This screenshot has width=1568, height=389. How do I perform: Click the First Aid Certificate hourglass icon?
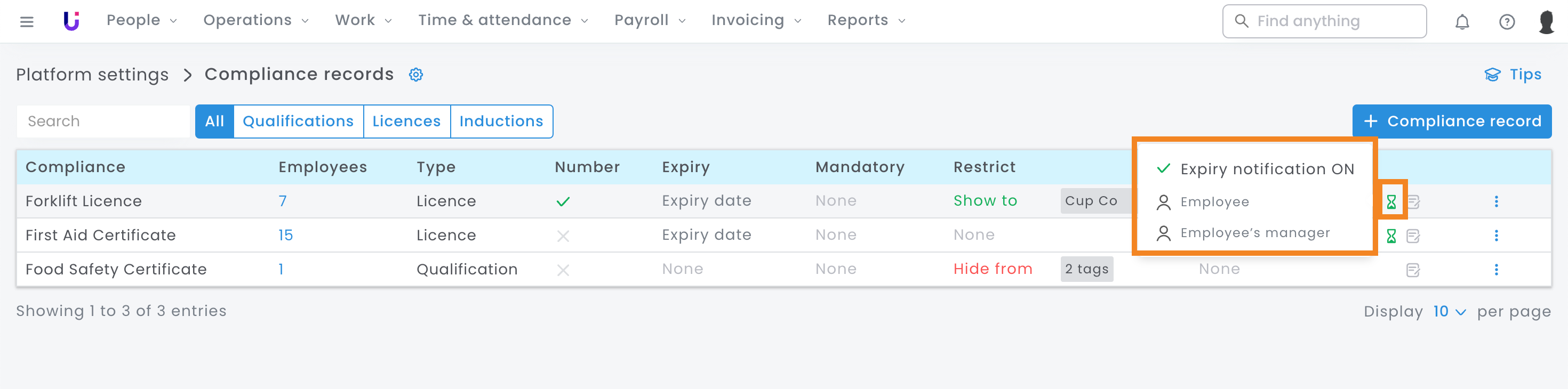pyautogui.click(x=1391, y=236)
